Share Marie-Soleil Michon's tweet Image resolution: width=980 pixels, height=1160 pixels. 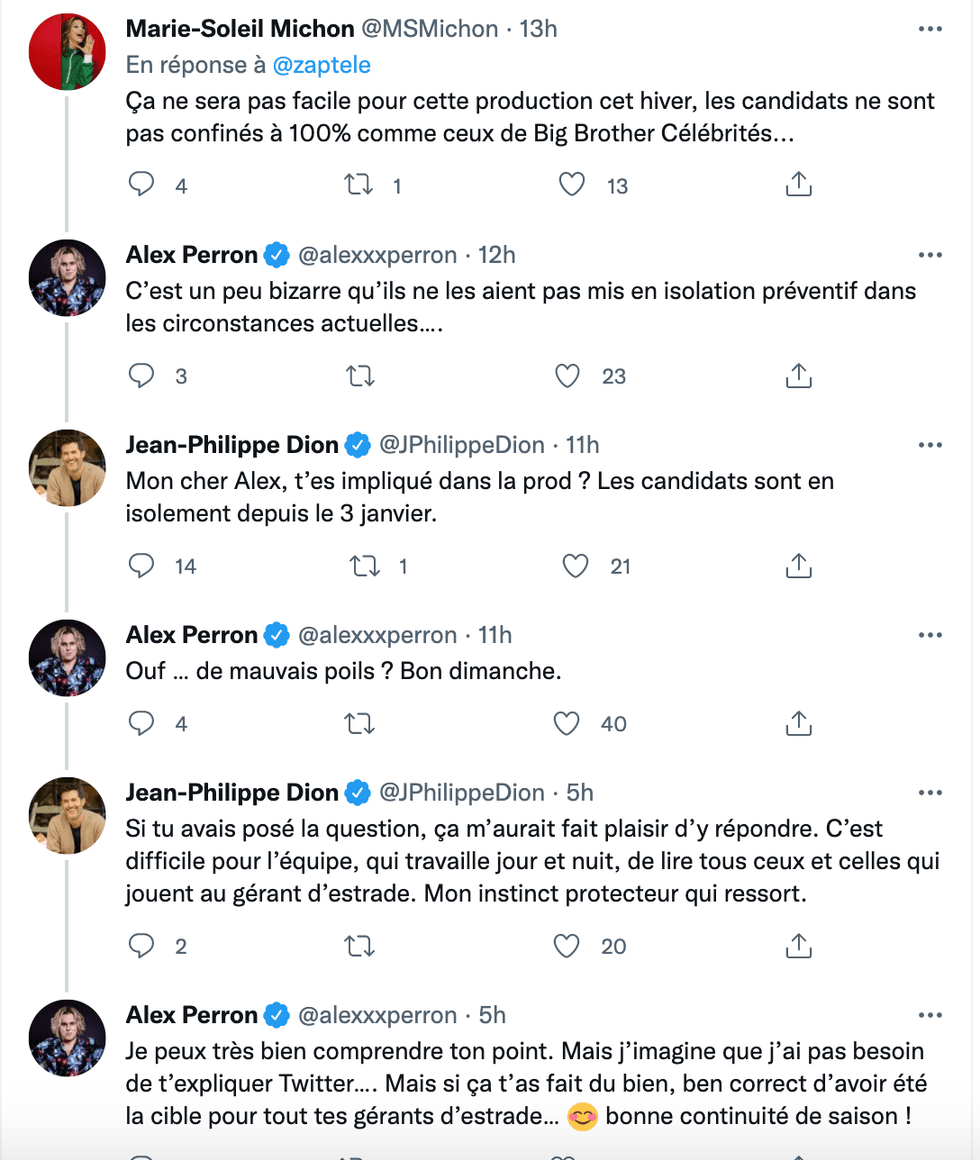(798, 185)
